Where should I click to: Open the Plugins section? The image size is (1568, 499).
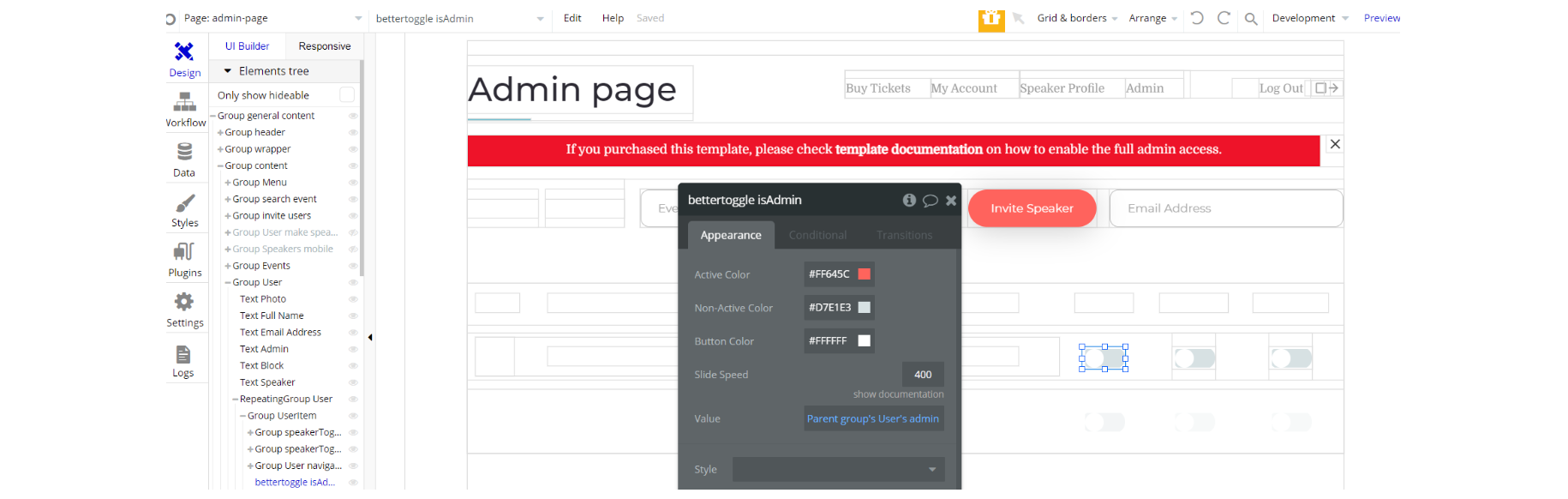point(184,260)
